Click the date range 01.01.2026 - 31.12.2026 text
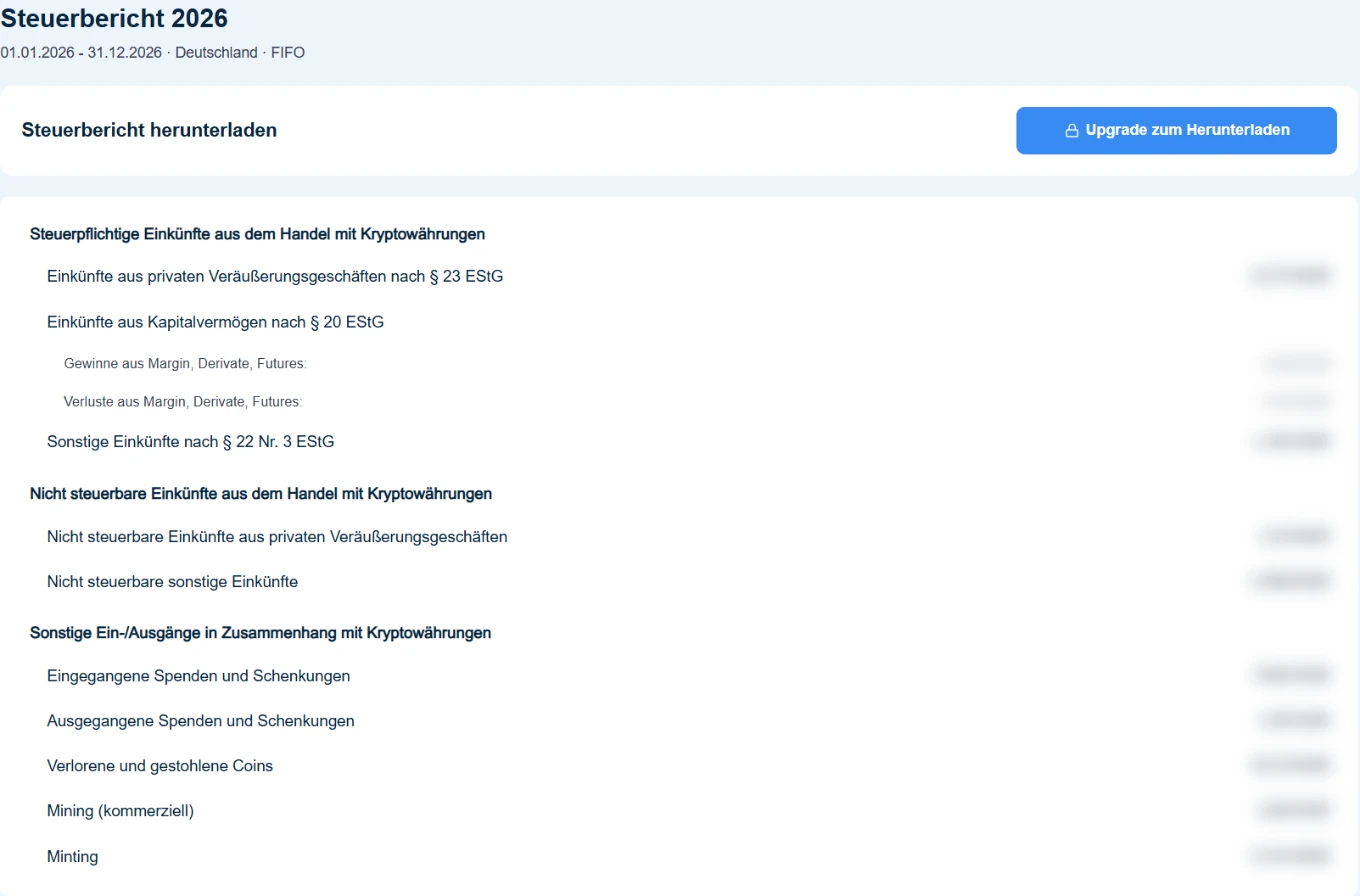The width and height of the screenshot is (1360, 896). (x=81, y=52)
